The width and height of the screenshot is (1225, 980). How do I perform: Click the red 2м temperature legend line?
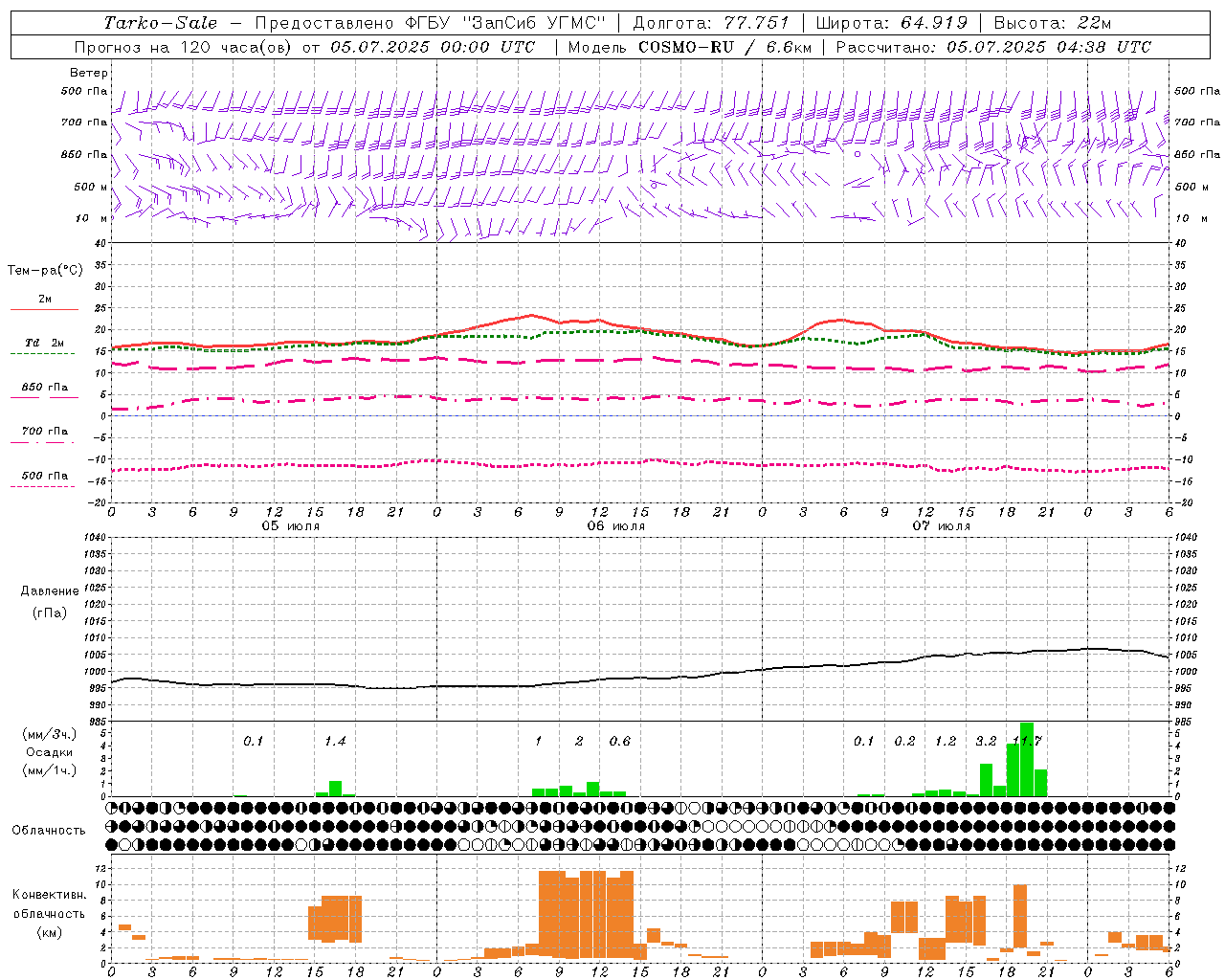(x=44, y=309)
